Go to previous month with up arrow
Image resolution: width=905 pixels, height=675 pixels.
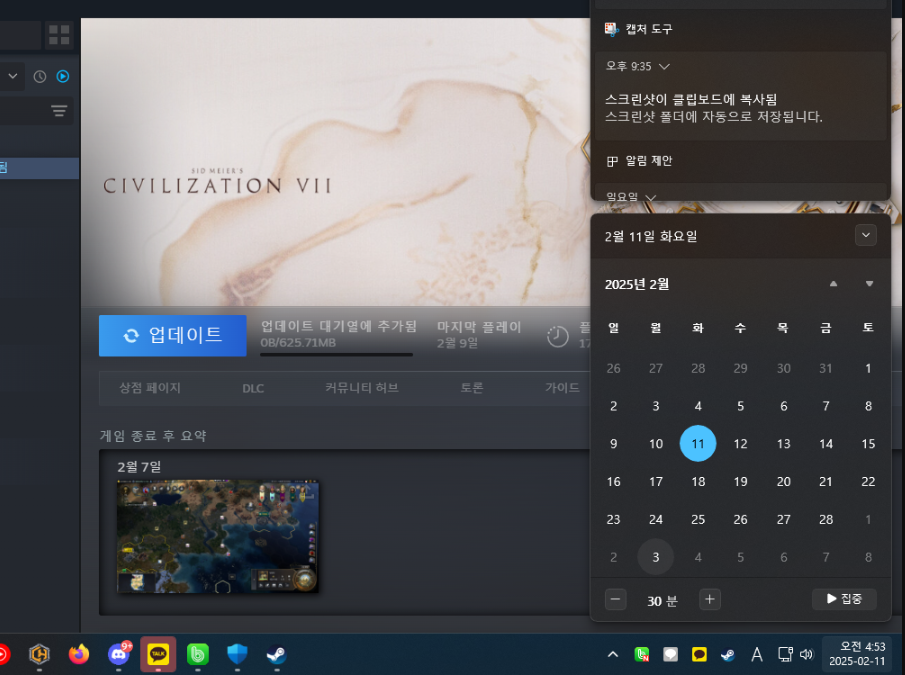tap(833, 284)
